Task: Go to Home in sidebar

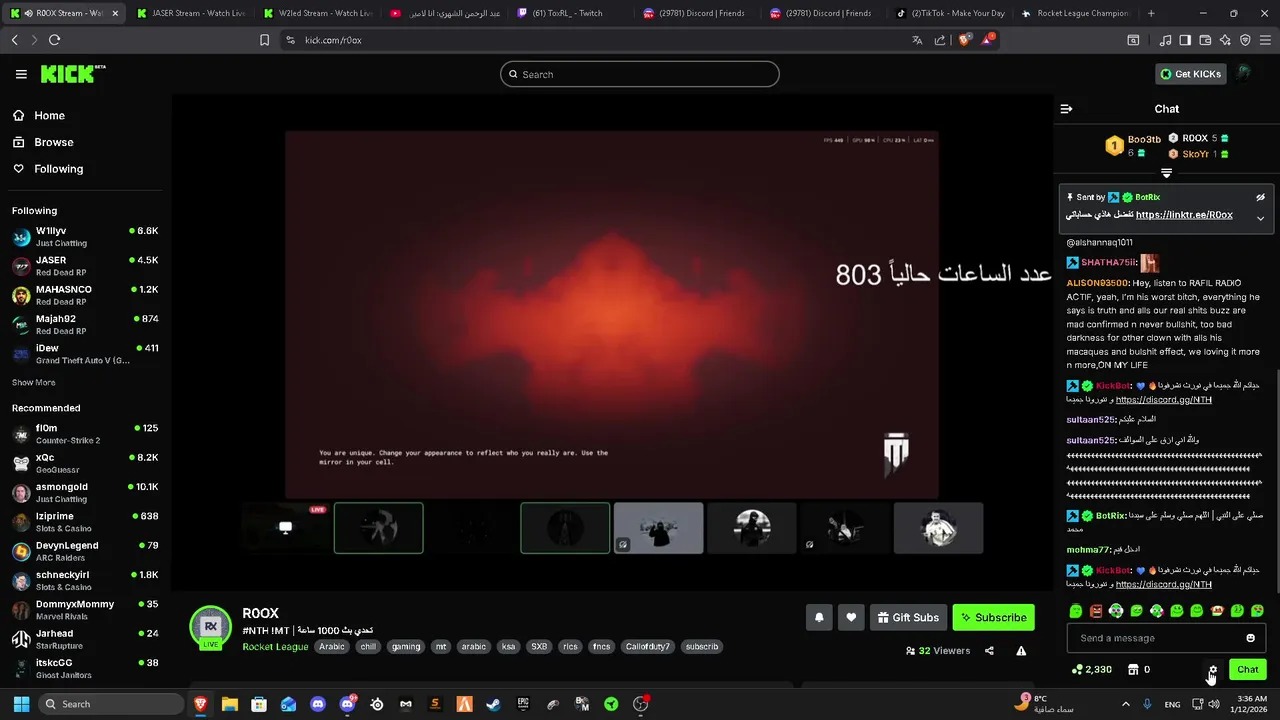Action: (40, 115)
